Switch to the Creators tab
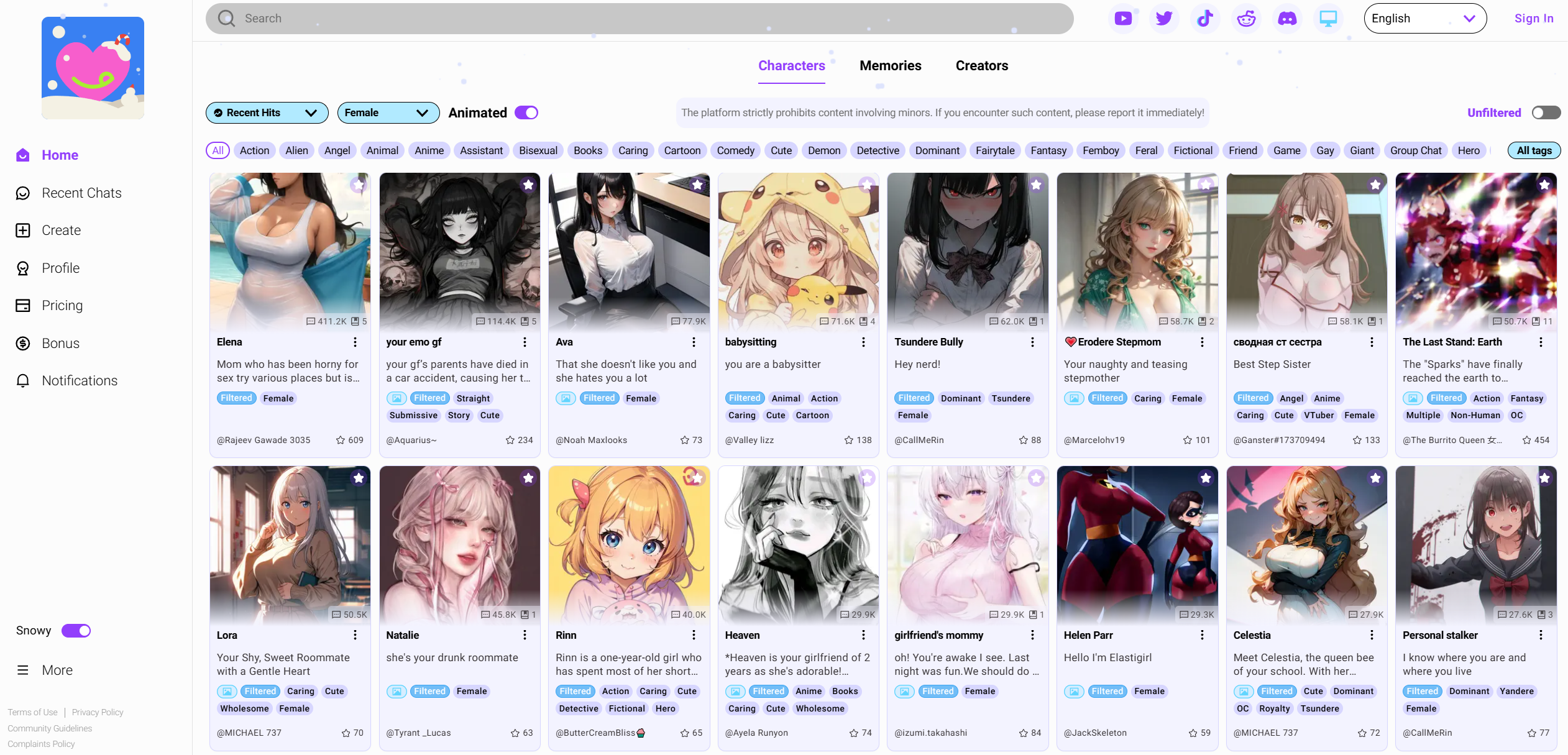Image resolution: width=1568 pixels, height=755 pixels. tap(981, 66)
